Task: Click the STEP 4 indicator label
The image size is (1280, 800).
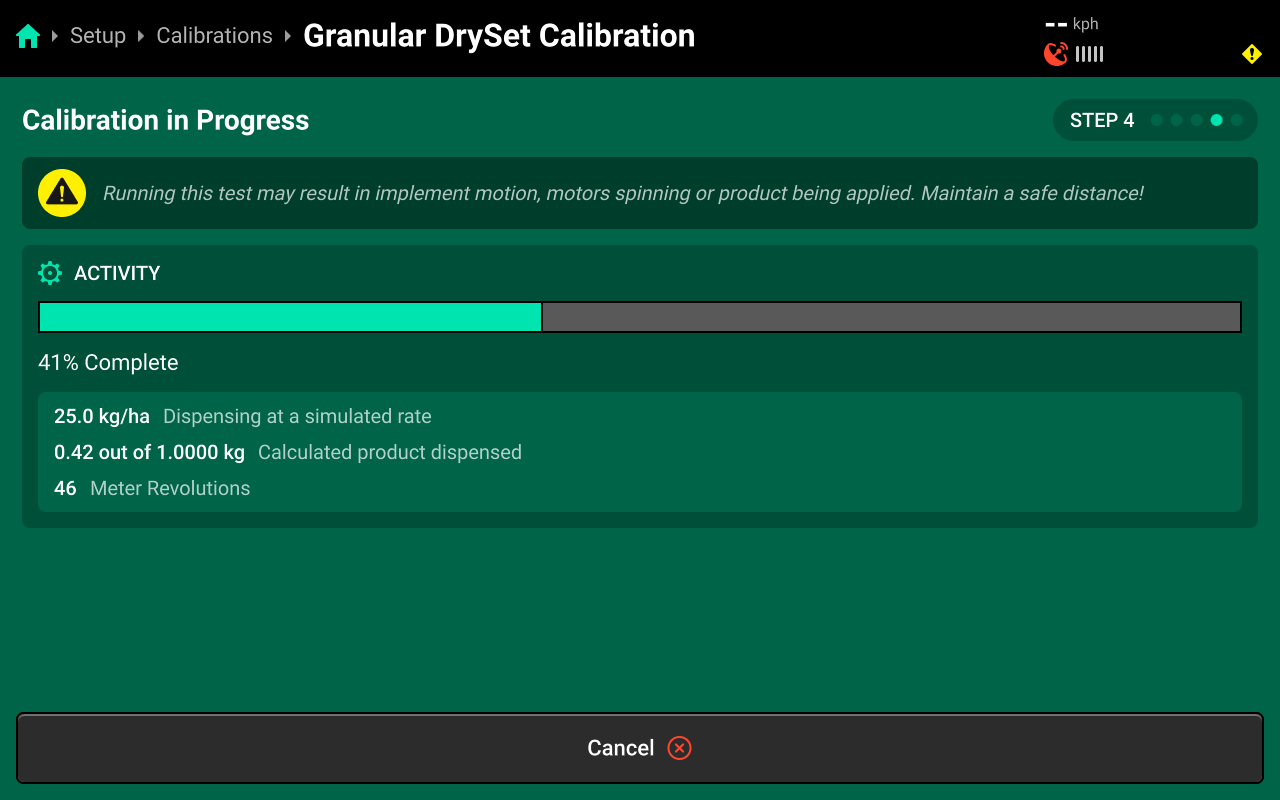Action: point(1102,120)
